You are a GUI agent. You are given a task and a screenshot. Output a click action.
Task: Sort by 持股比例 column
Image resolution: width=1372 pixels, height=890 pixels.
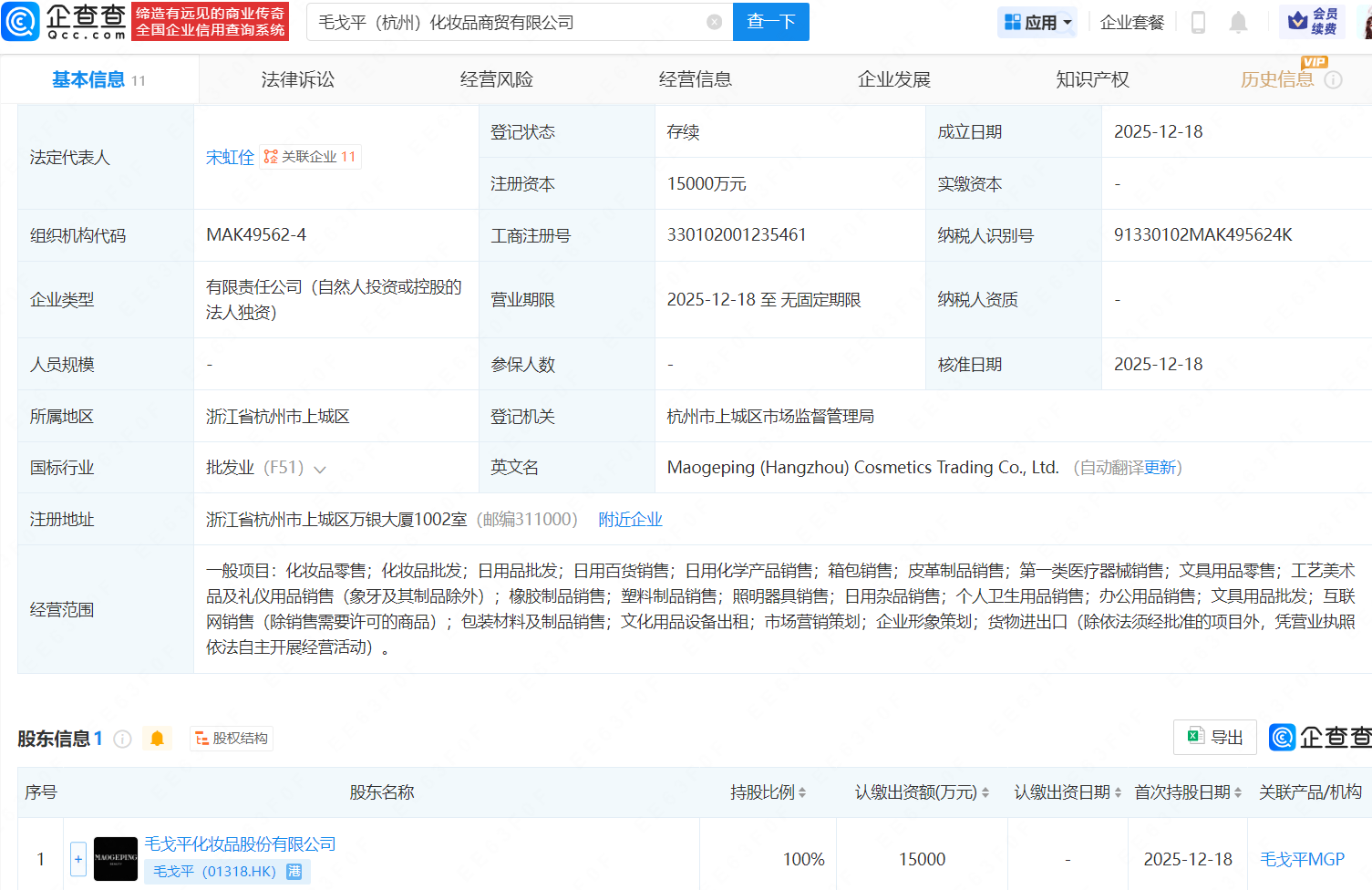(768, 792)
